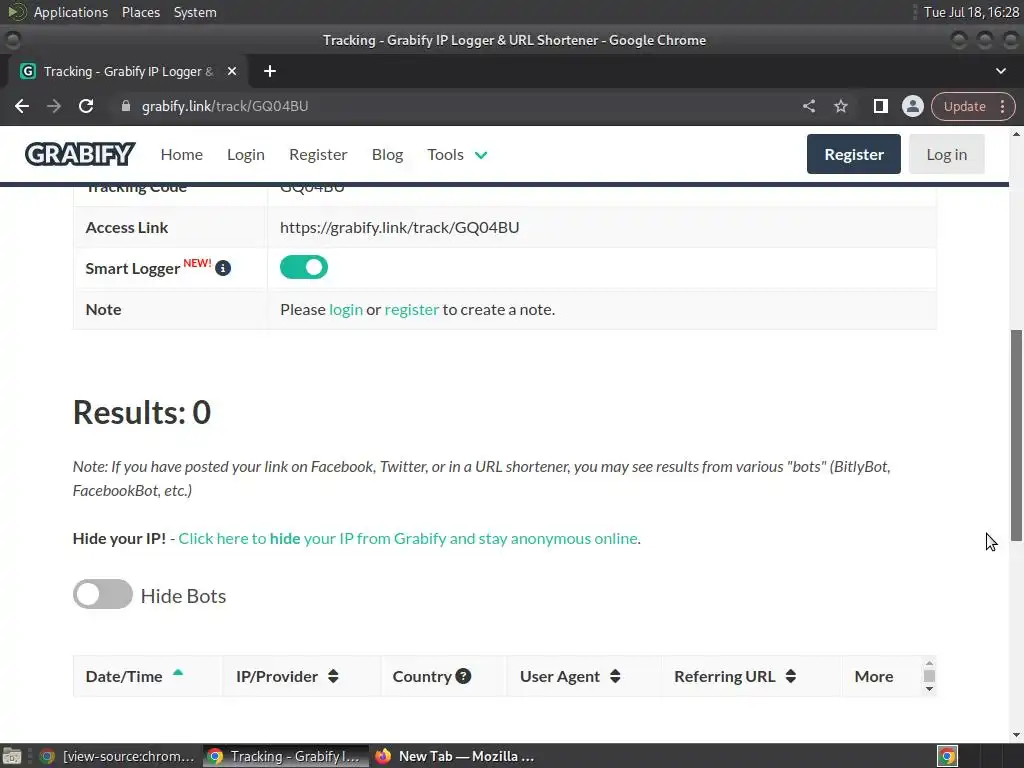Click Smart Logger info icon
This screenshot has width=1024, height=768.
coord(223,268)
